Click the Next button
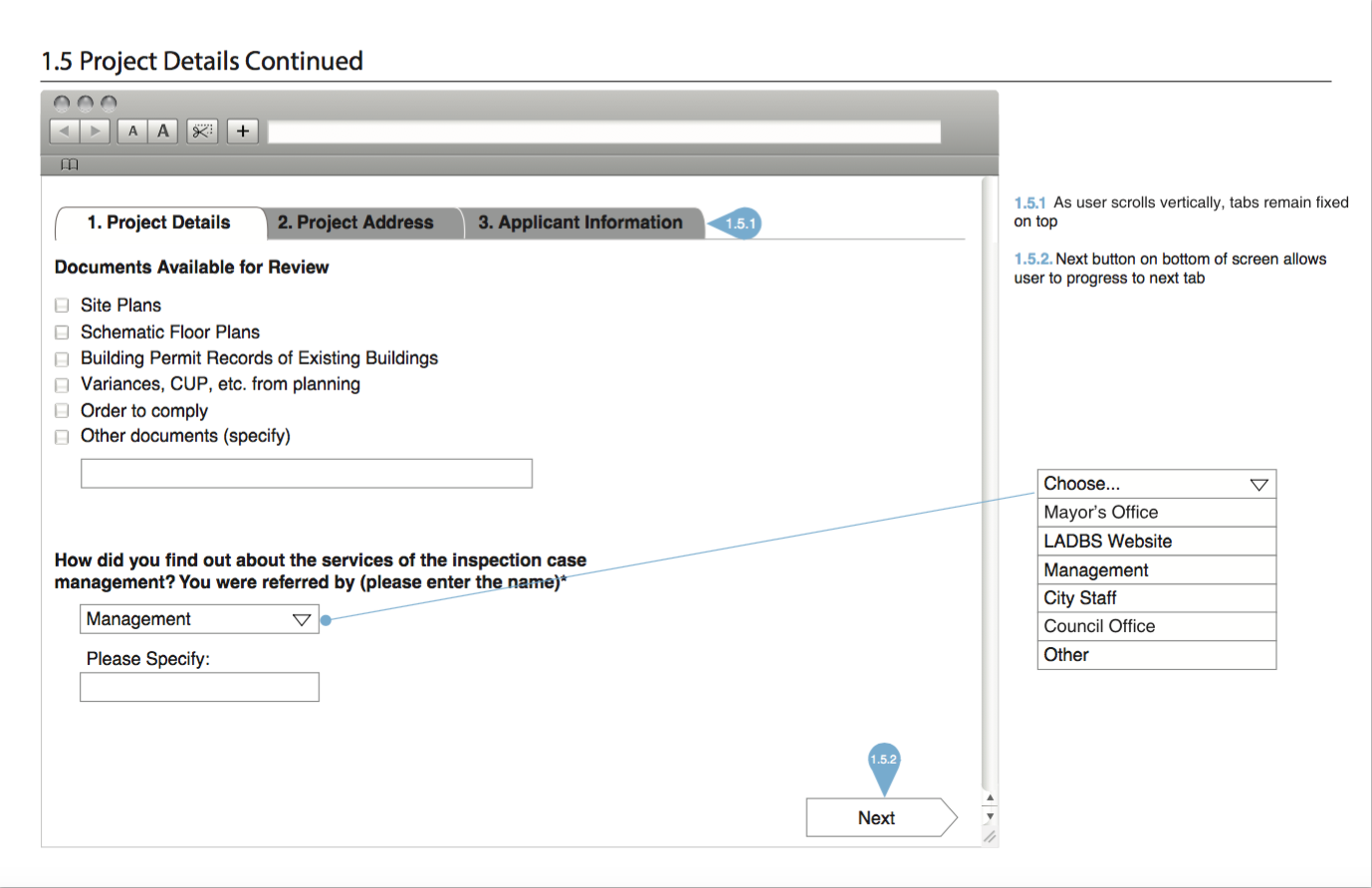The image size is (1372, 888). (x=876, y=817)
